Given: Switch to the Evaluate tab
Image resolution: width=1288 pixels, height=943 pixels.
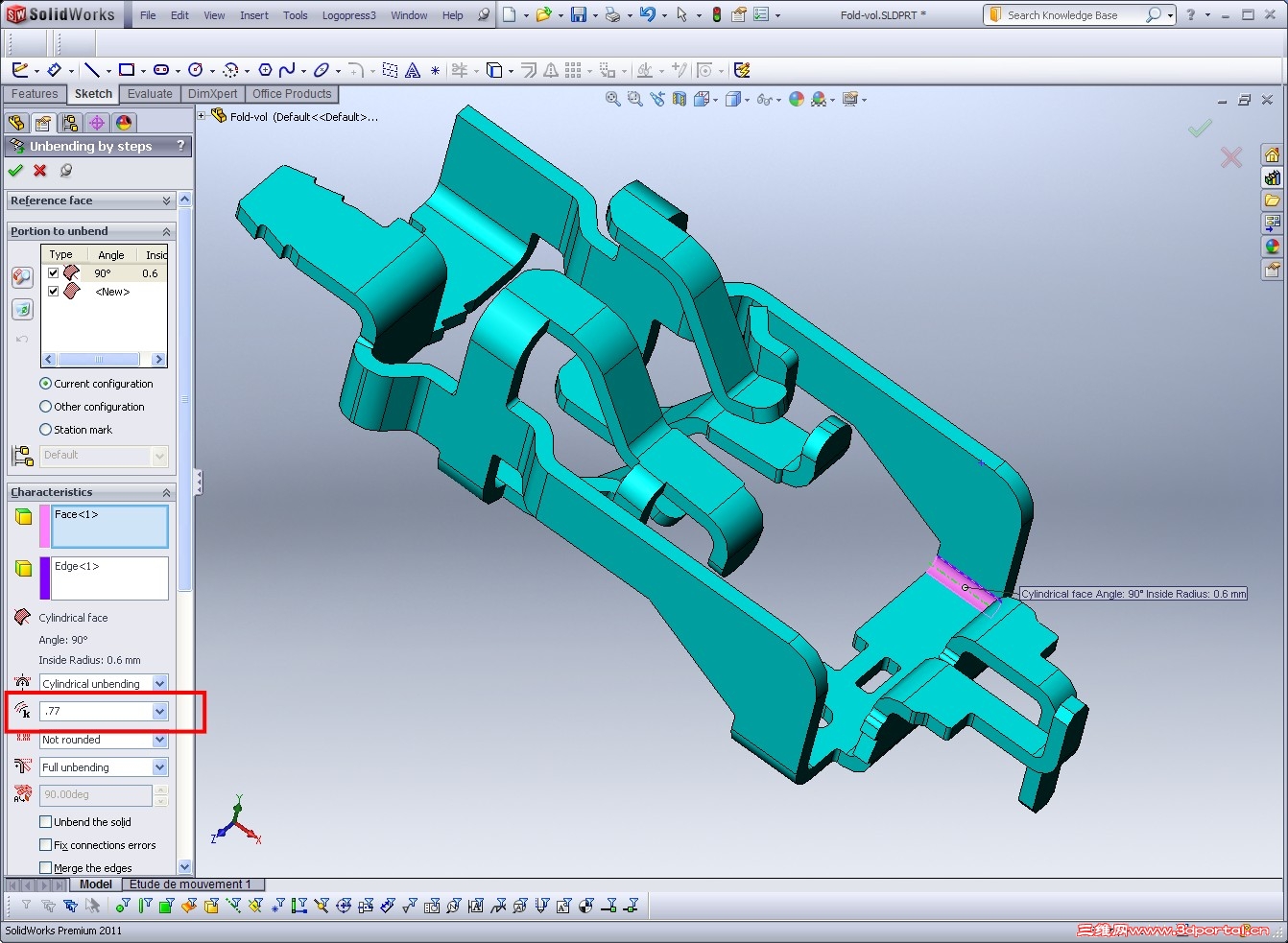Looking at the screenshot, I should (150, 94).
